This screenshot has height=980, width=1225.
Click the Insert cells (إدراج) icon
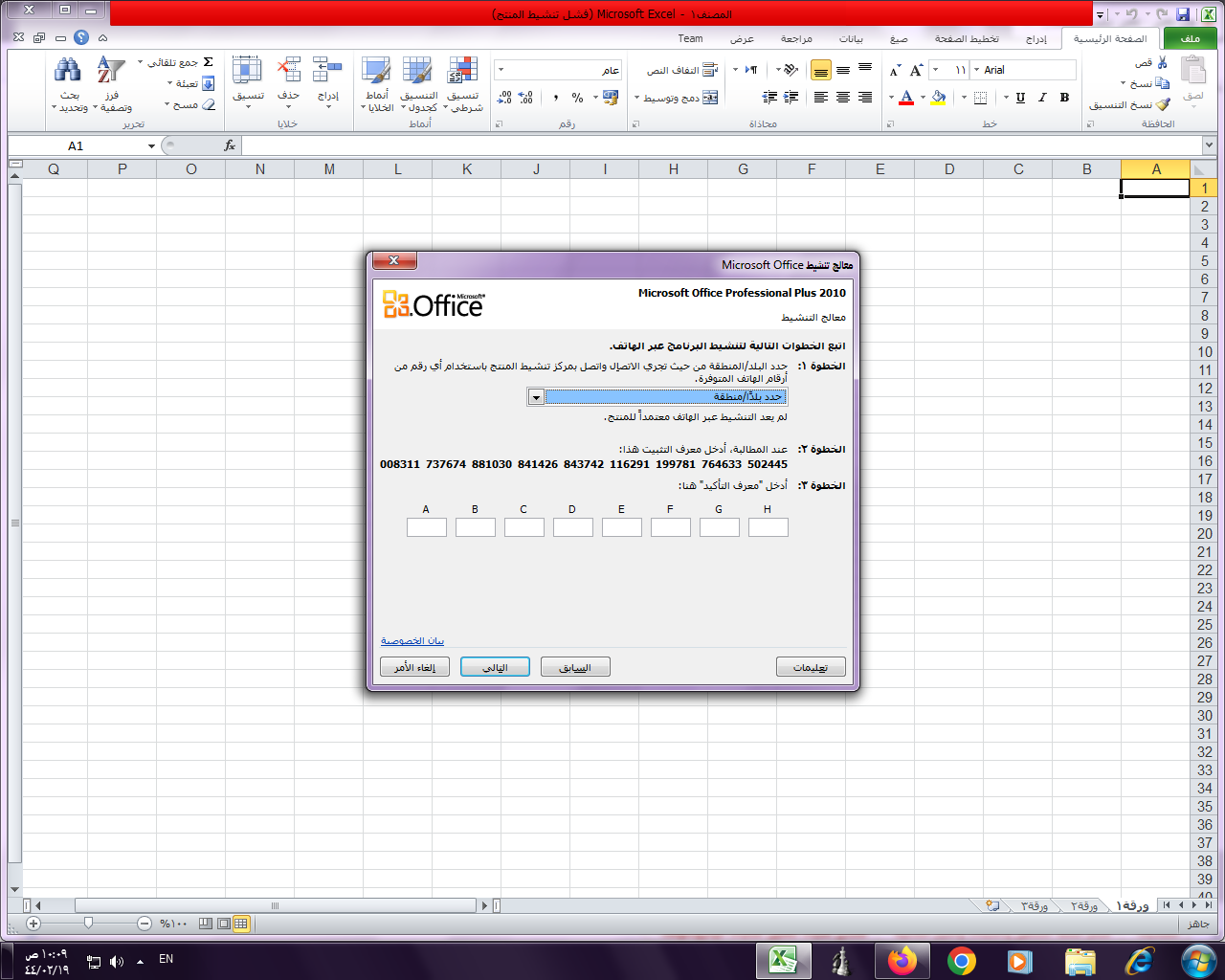tap(327, 70)
